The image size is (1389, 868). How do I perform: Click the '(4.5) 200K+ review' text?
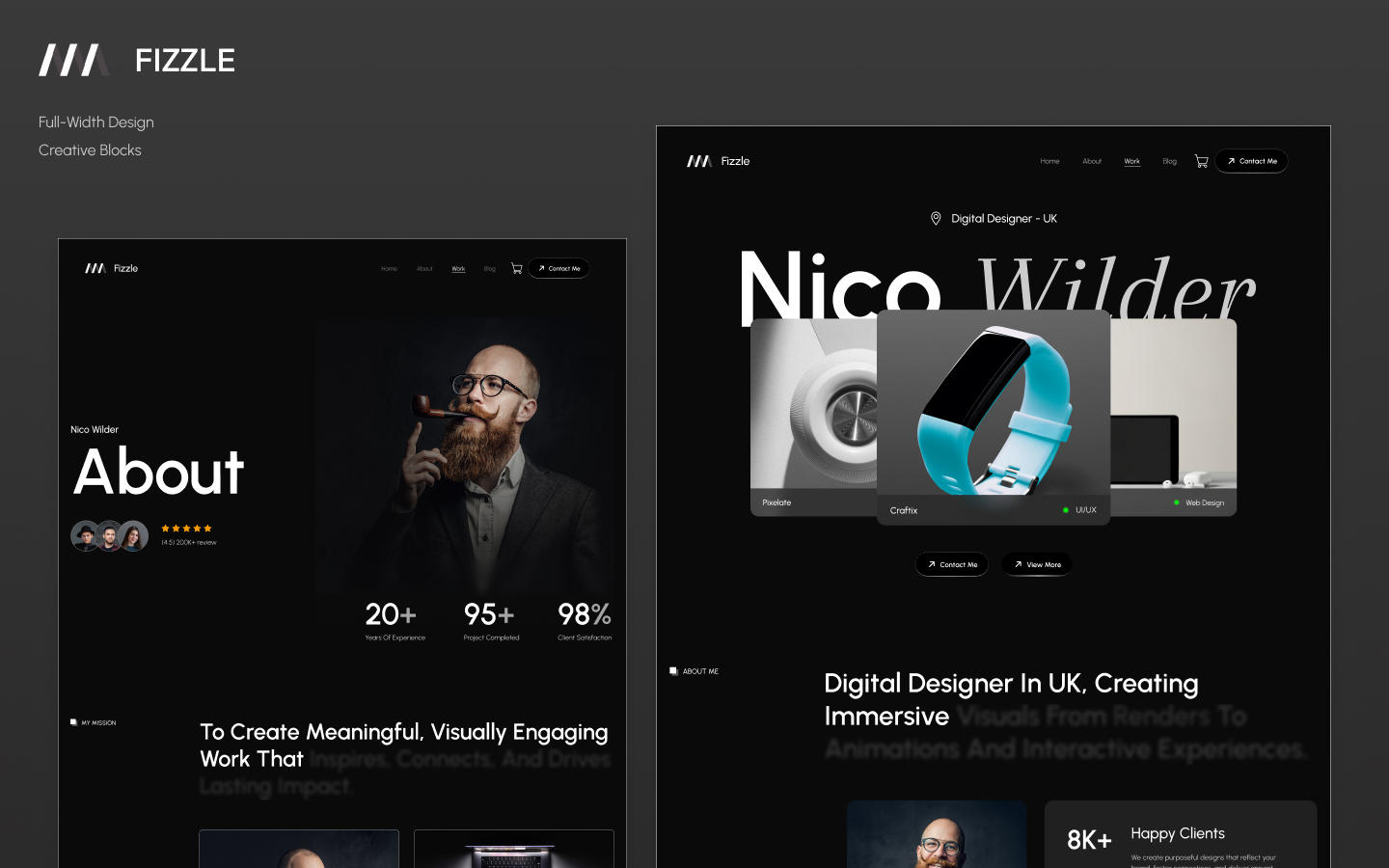tap(189, 543)
